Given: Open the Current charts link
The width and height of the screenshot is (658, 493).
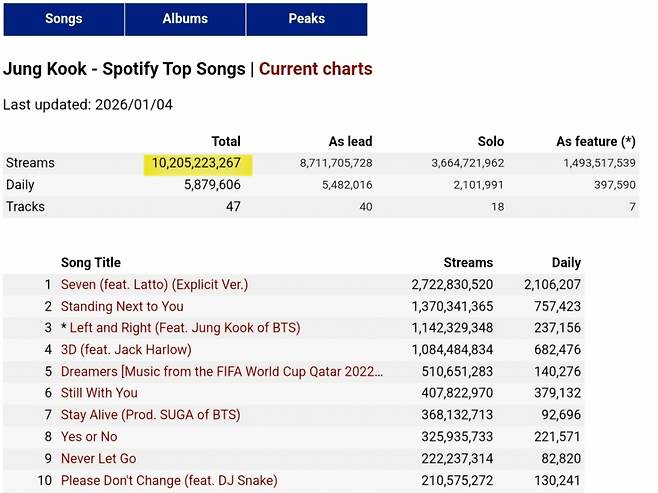Looking at the screenshot, I should (315, 69).
